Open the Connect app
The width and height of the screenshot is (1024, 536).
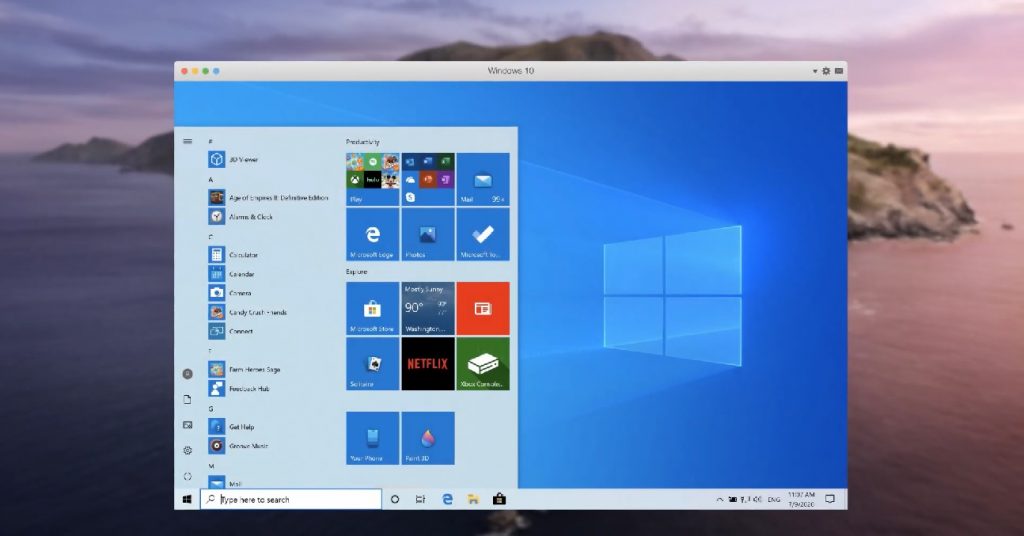click(x=231, y=331)
